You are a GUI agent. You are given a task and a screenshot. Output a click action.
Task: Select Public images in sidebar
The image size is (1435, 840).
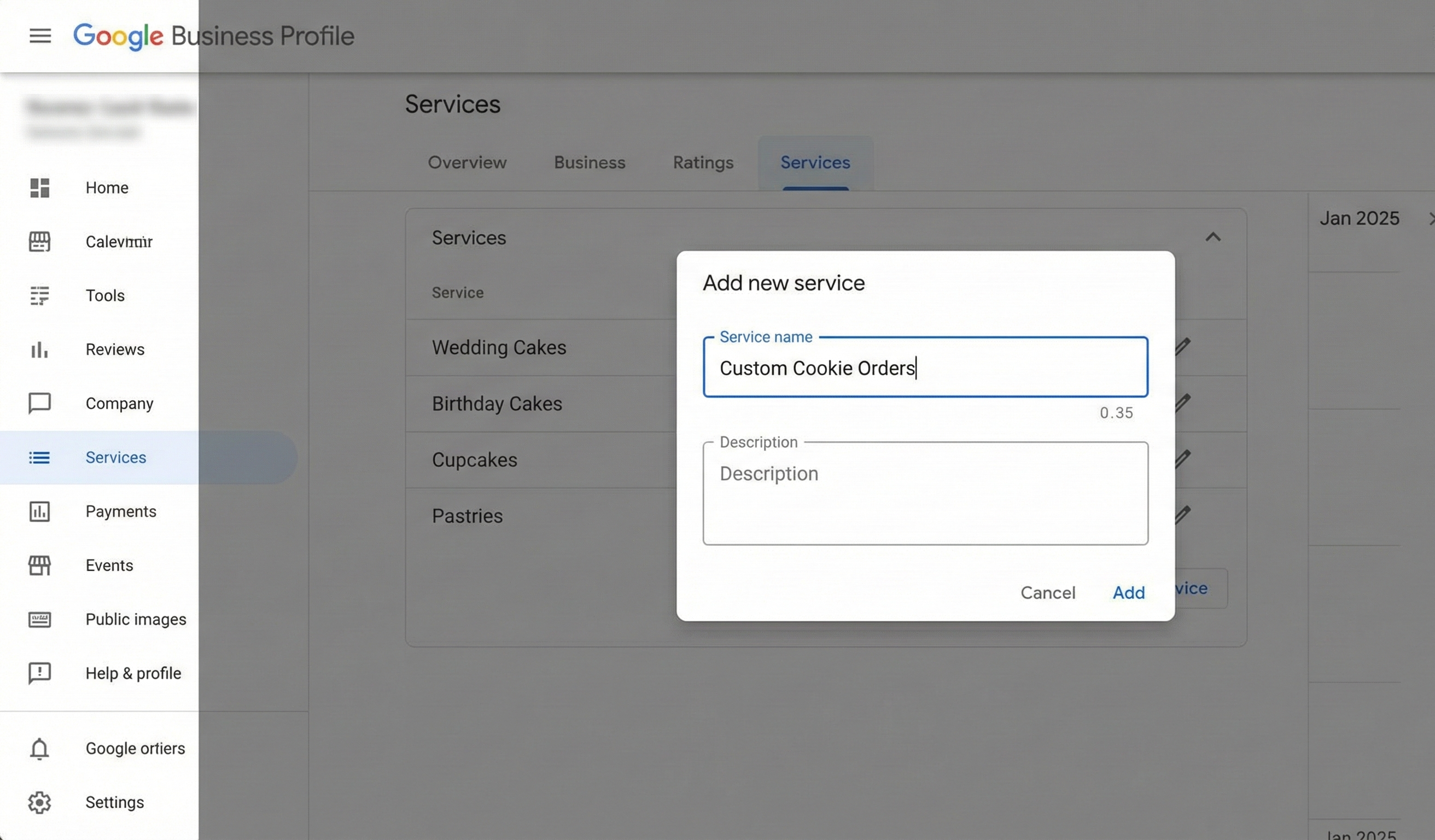pos(136,620)
